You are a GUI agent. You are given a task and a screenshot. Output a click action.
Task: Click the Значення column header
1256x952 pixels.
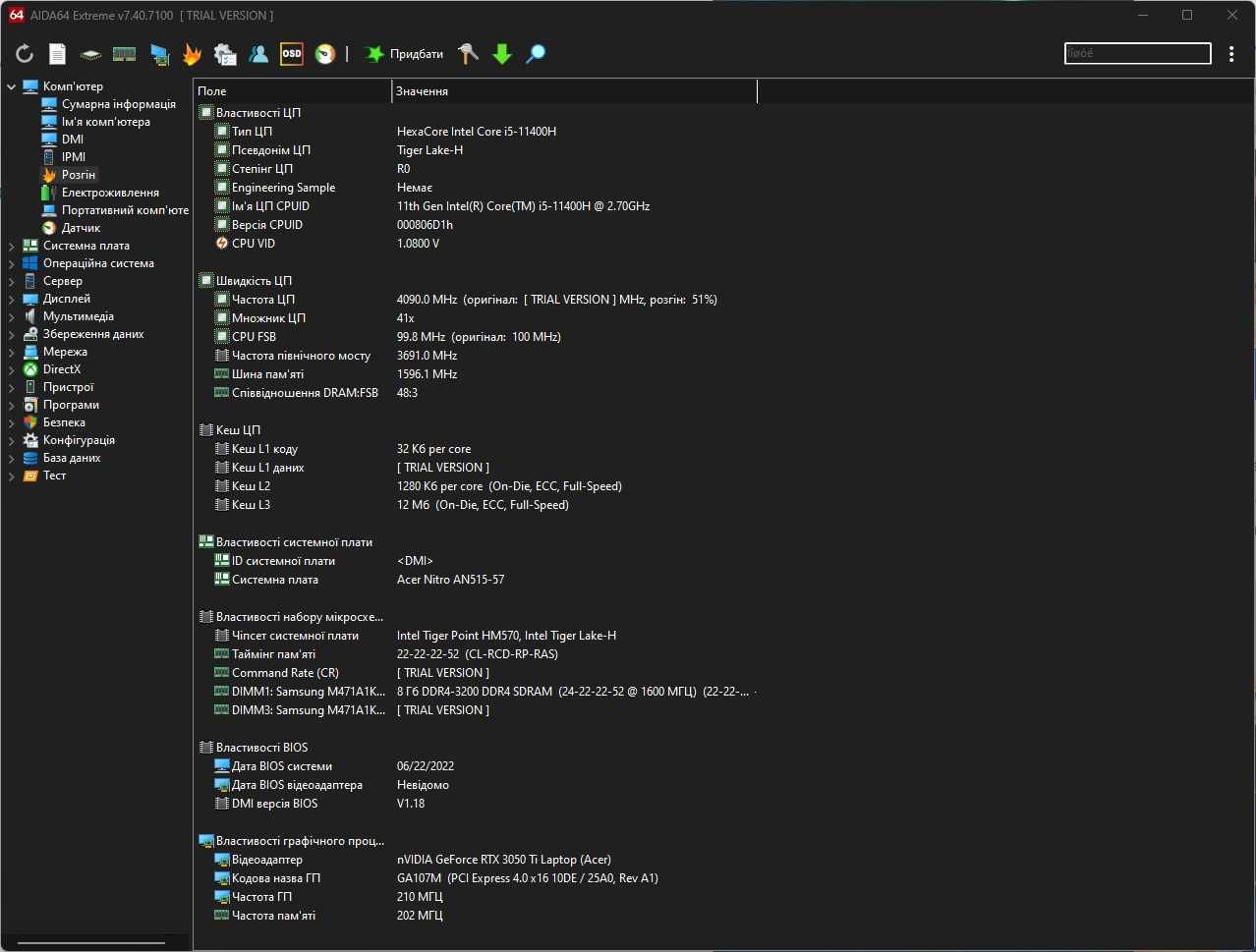574,91
